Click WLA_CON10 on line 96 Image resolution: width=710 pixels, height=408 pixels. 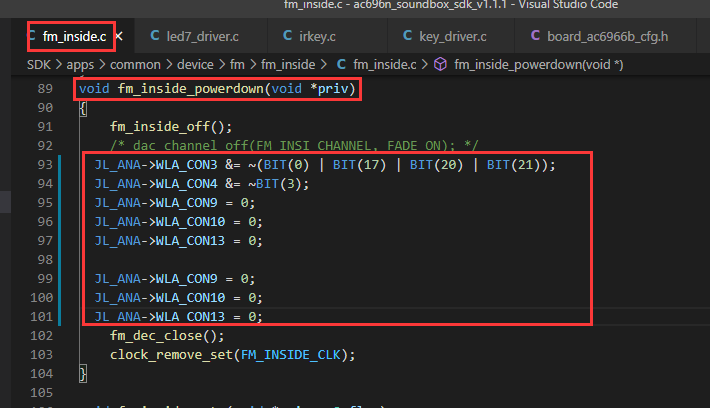click(x=190, y=222)
